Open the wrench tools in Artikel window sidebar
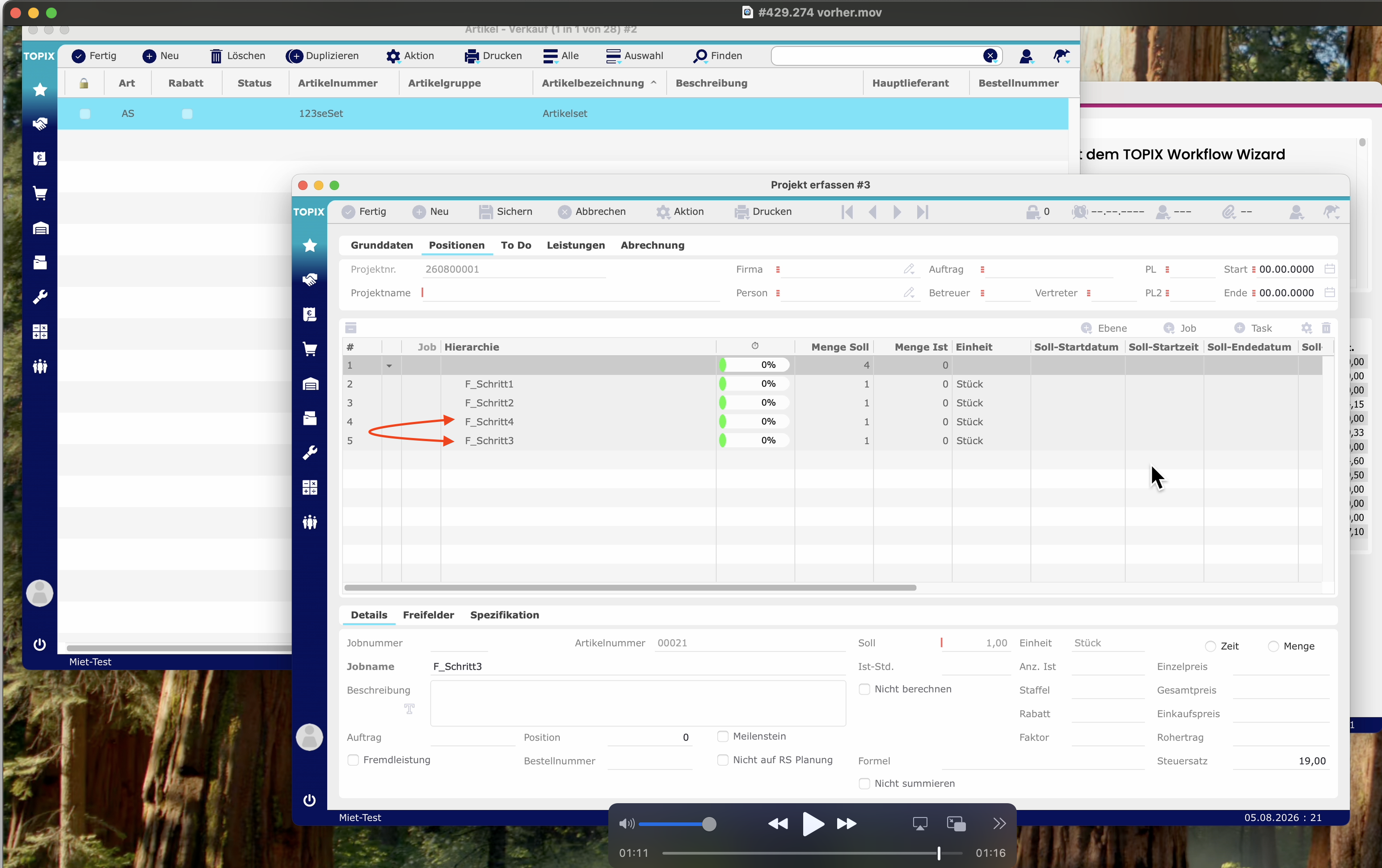 pos(40,297)
